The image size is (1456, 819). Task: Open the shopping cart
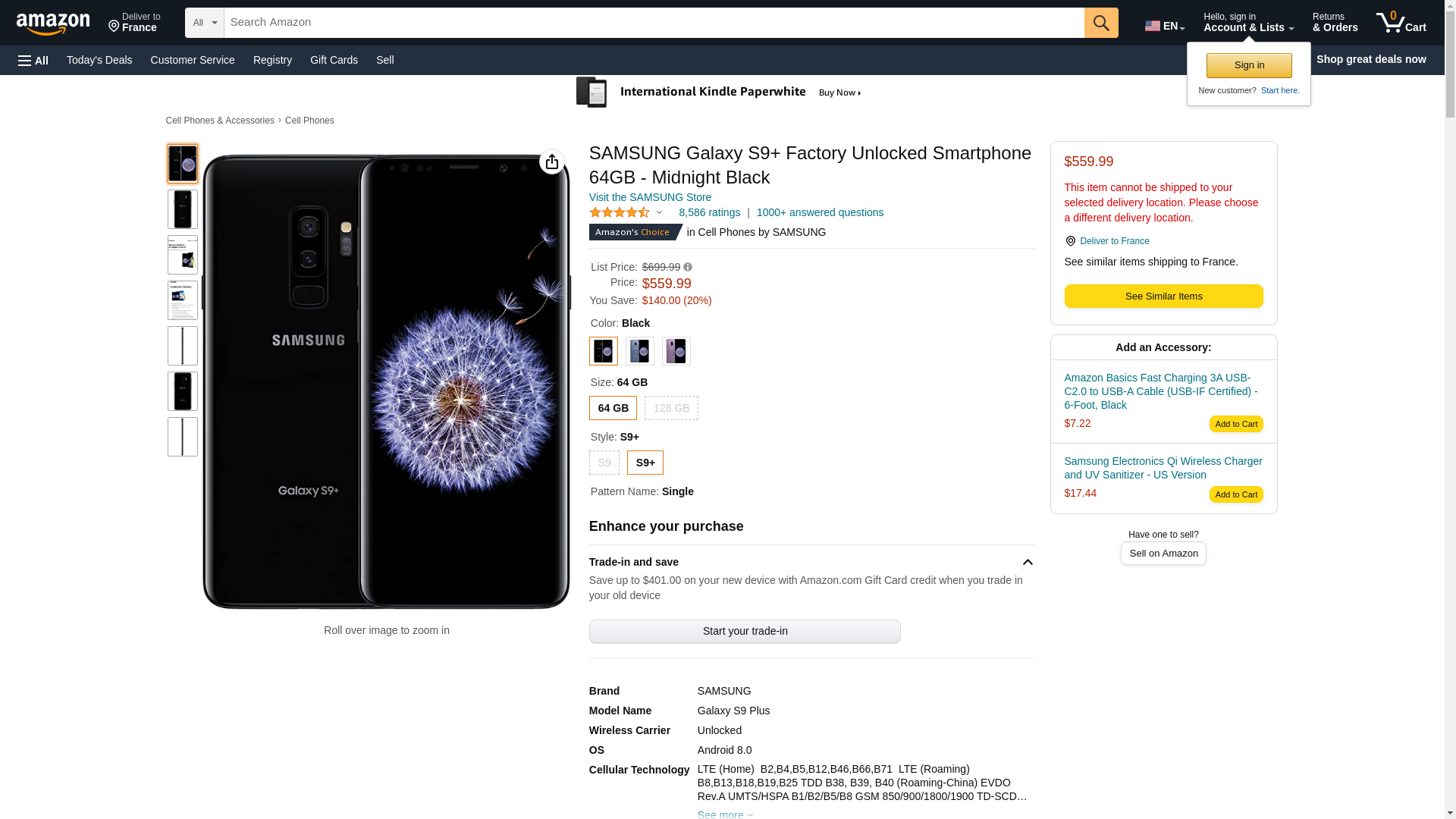click(x=1401, y=23)
